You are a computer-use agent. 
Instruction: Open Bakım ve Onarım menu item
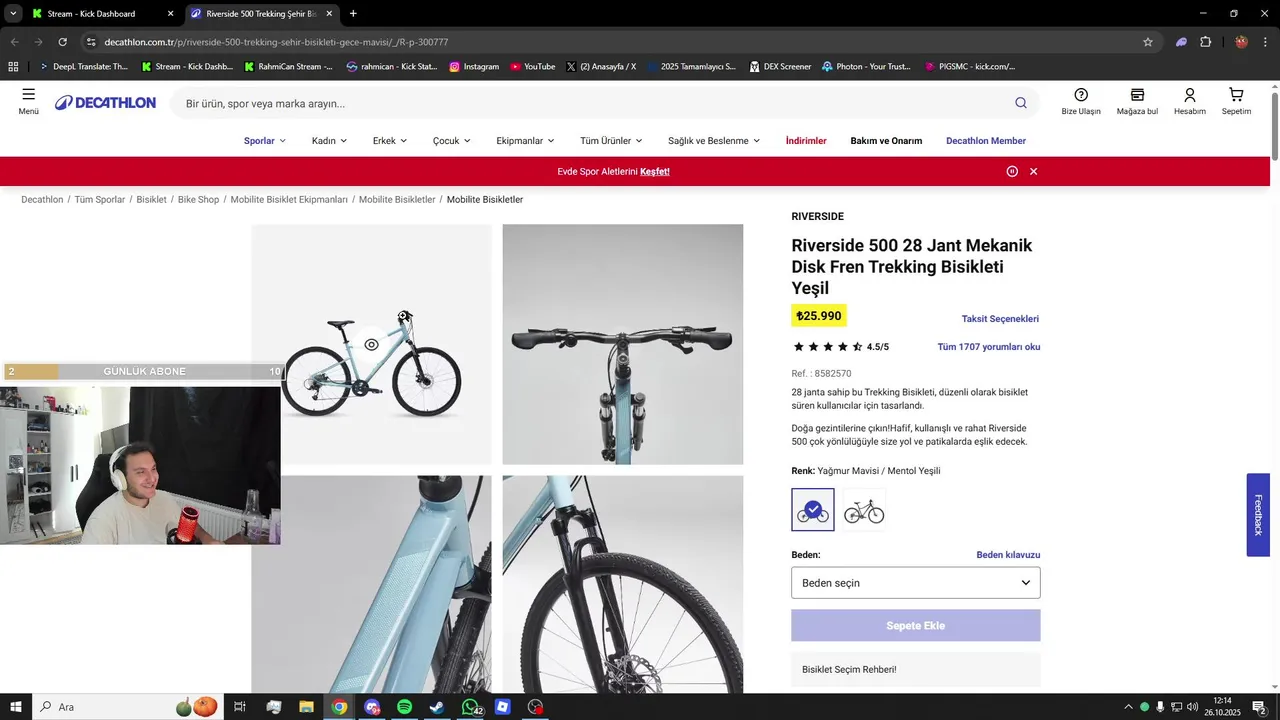pyautogui.click(x=886, y=141)
